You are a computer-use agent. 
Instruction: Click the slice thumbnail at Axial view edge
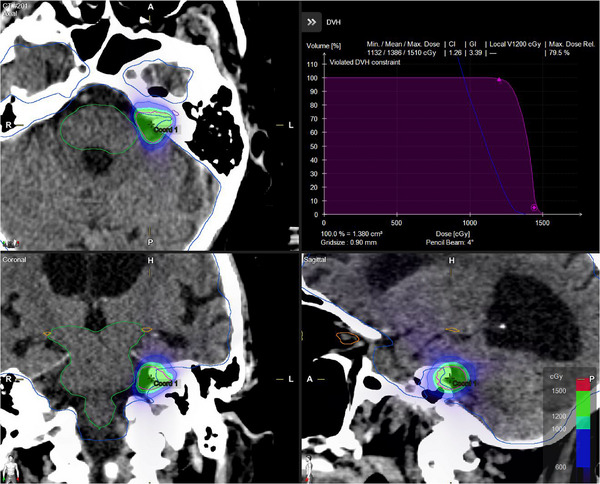[293, 236]
